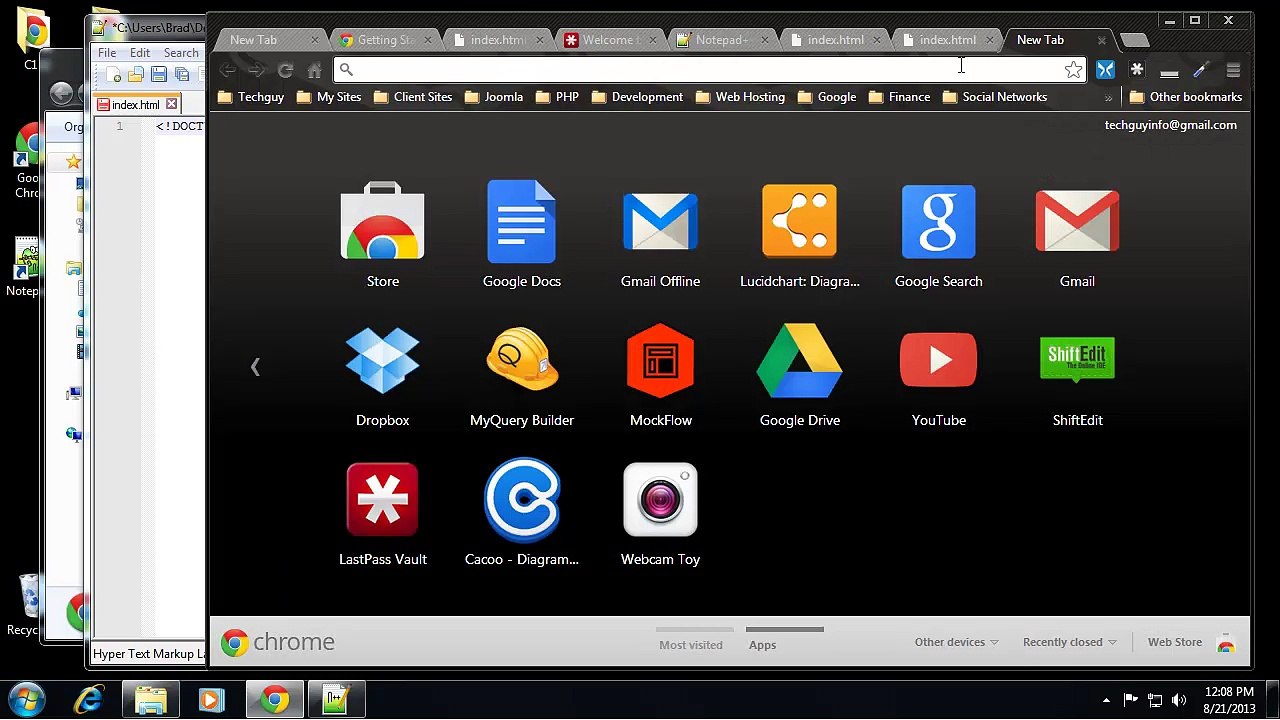Open the File menu in Notepad++
Screen dimensions: 1280x720
click(x=107, y=53)
